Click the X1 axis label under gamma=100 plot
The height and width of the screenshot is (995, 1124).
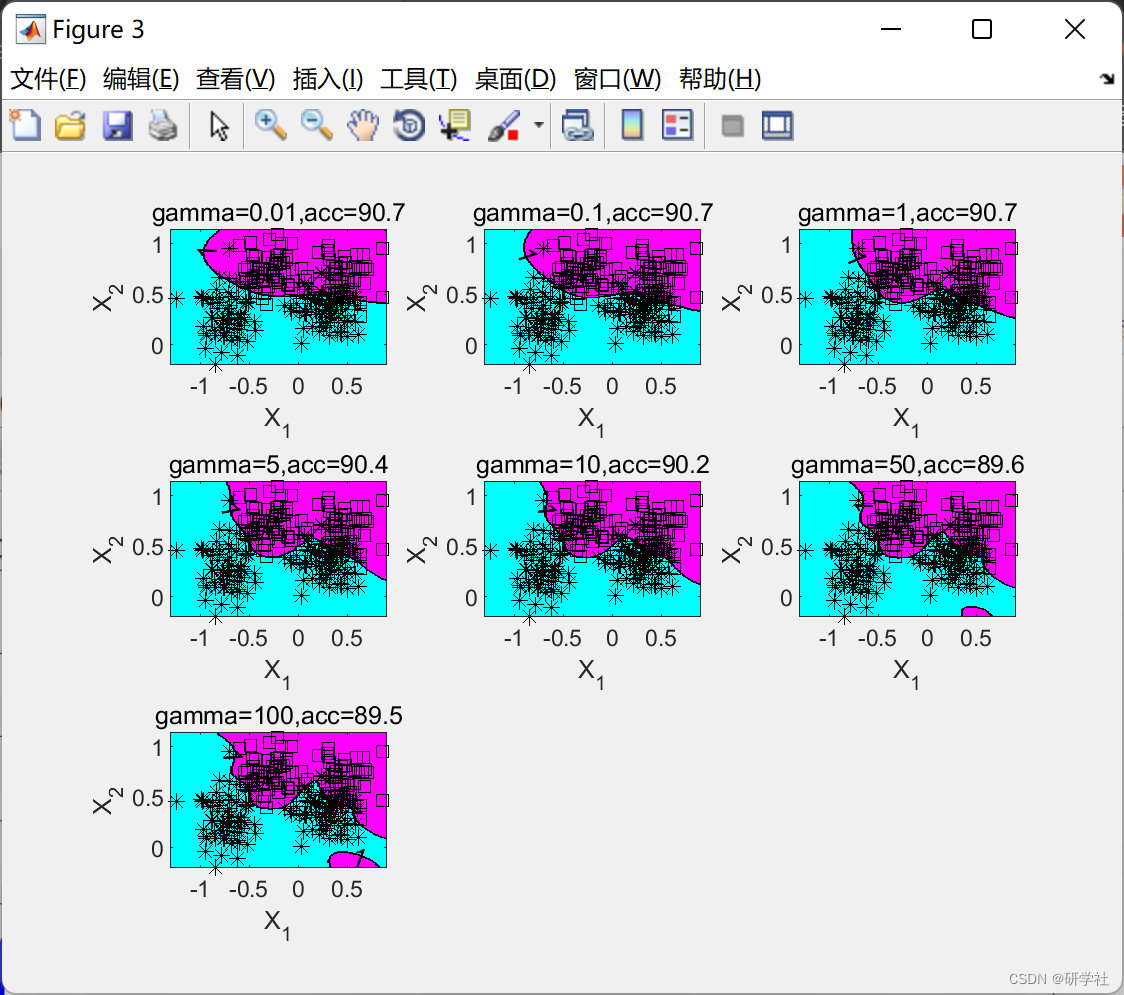tap(277, 924)
